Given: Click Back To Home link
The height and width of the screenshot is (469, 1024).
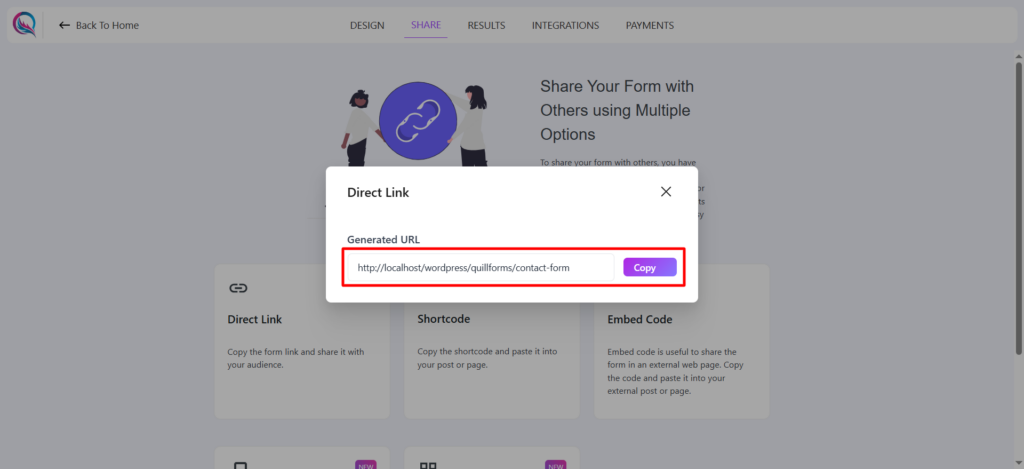Looking at the screenshot, I should pyautogui.click(x=107, y=25).
